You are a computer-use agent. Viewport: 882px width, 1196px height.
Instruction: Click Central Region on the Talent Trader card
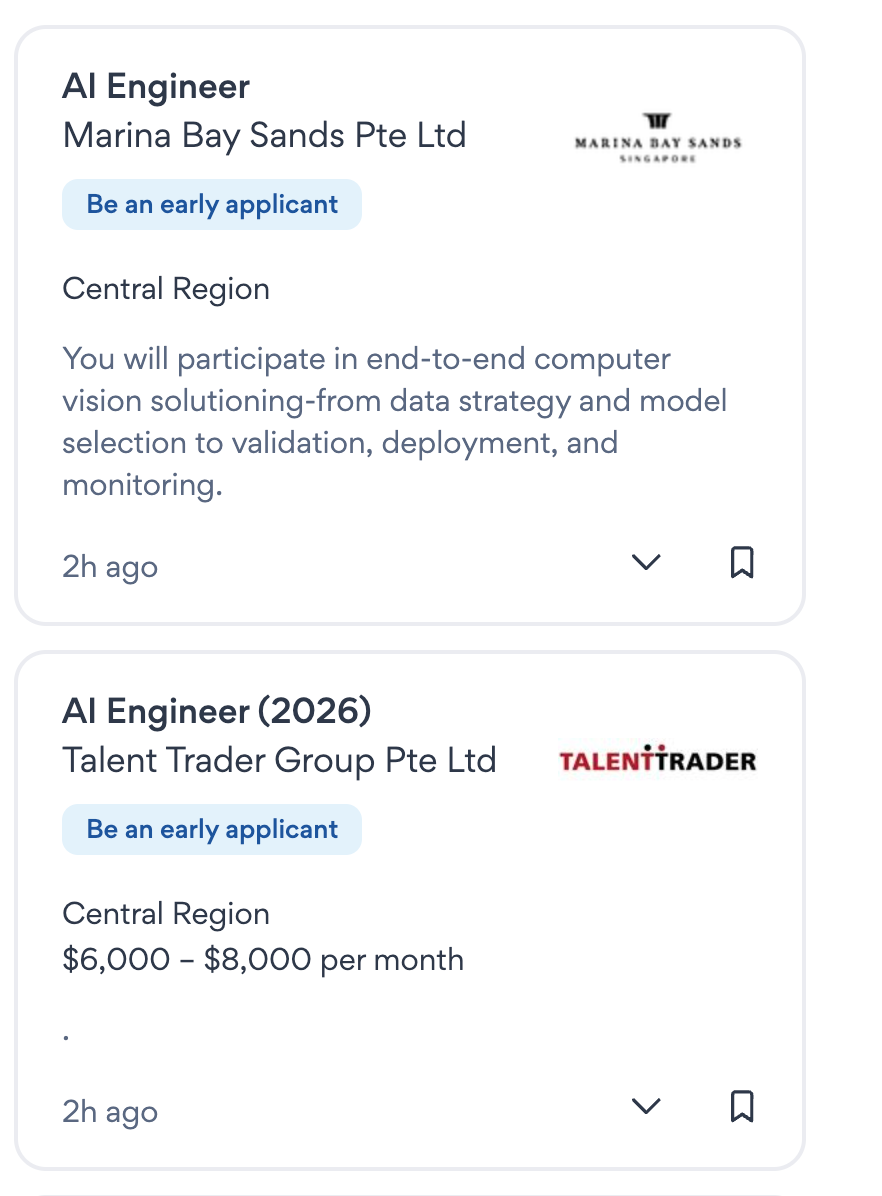click(x=166, y=914)
